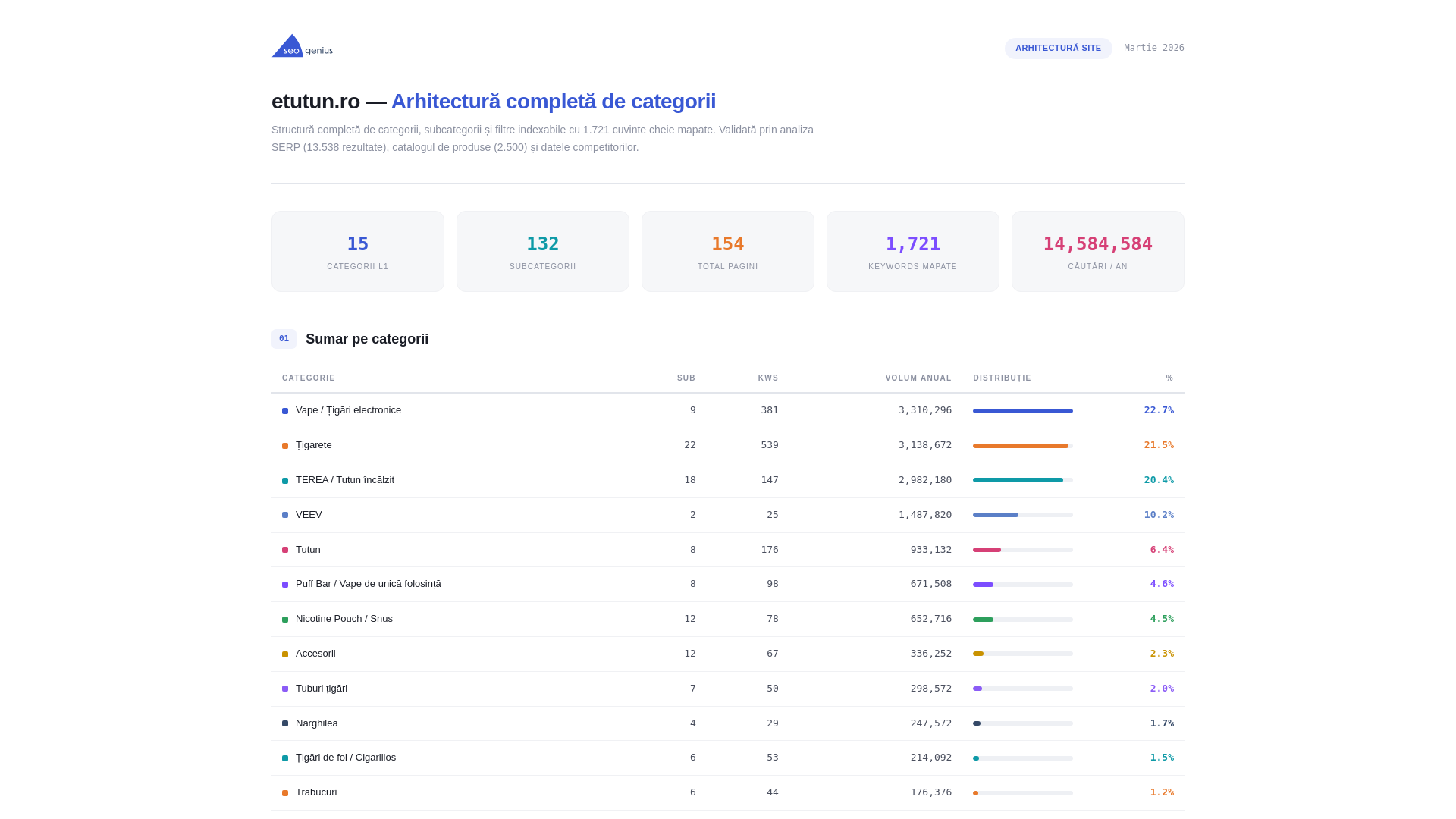
Task: Select the Trabucuri category row
Action: [x=316, y=792]
